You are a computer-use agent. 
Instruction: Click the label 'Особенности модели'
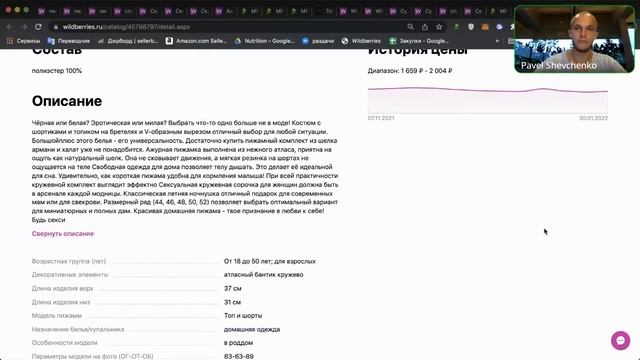click(x=64, y=342)
